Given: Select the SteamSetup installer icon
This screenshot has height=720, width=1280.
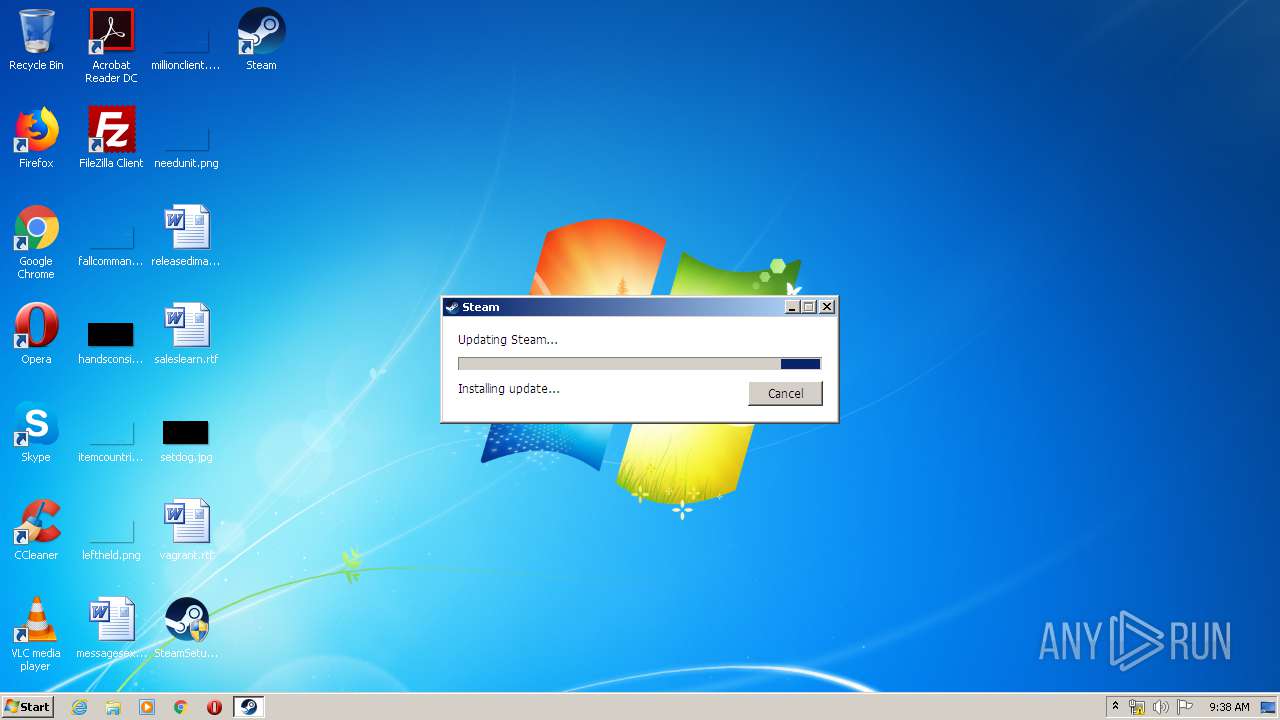Looking at the screenshot, I should coord(186,628).
